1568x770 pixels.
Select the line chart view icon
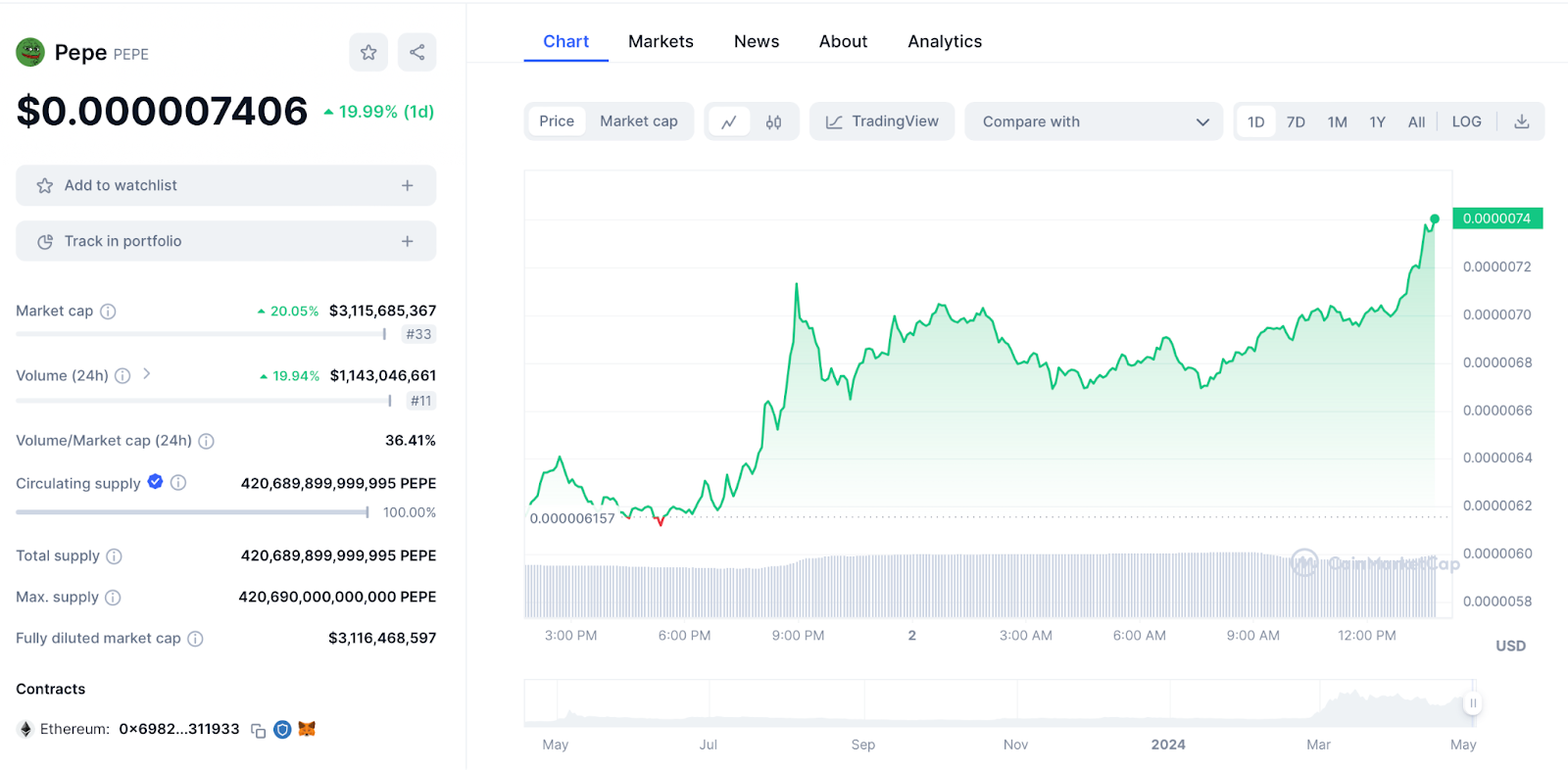[729, 122]
